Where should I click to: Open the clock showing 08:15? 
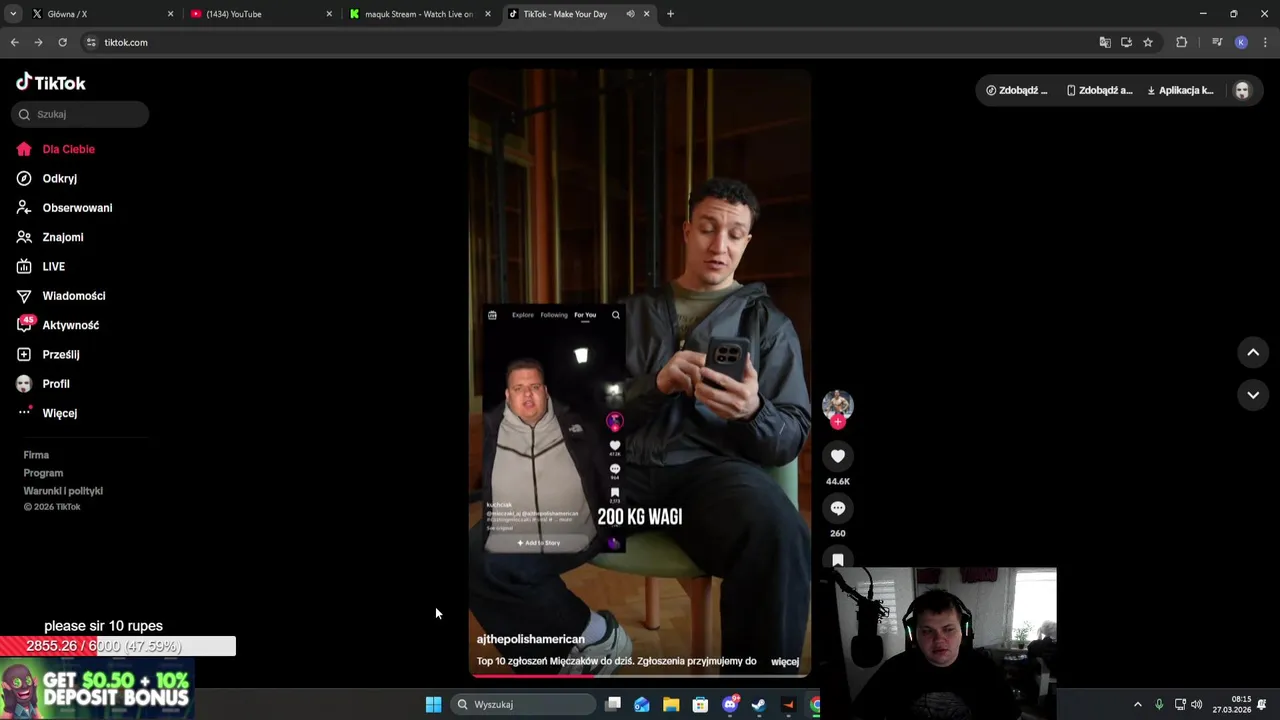[x=1232, y=704]
